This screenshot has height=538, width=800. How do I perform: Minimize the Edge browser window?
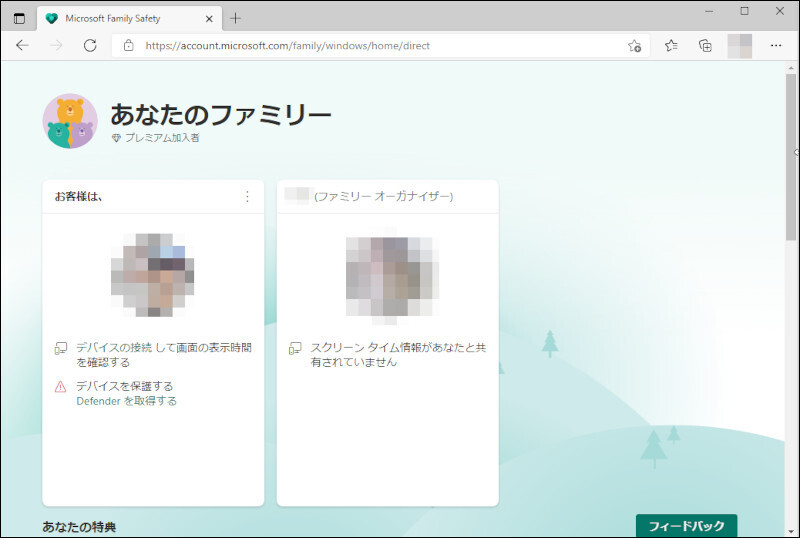[x=709, y=11]
